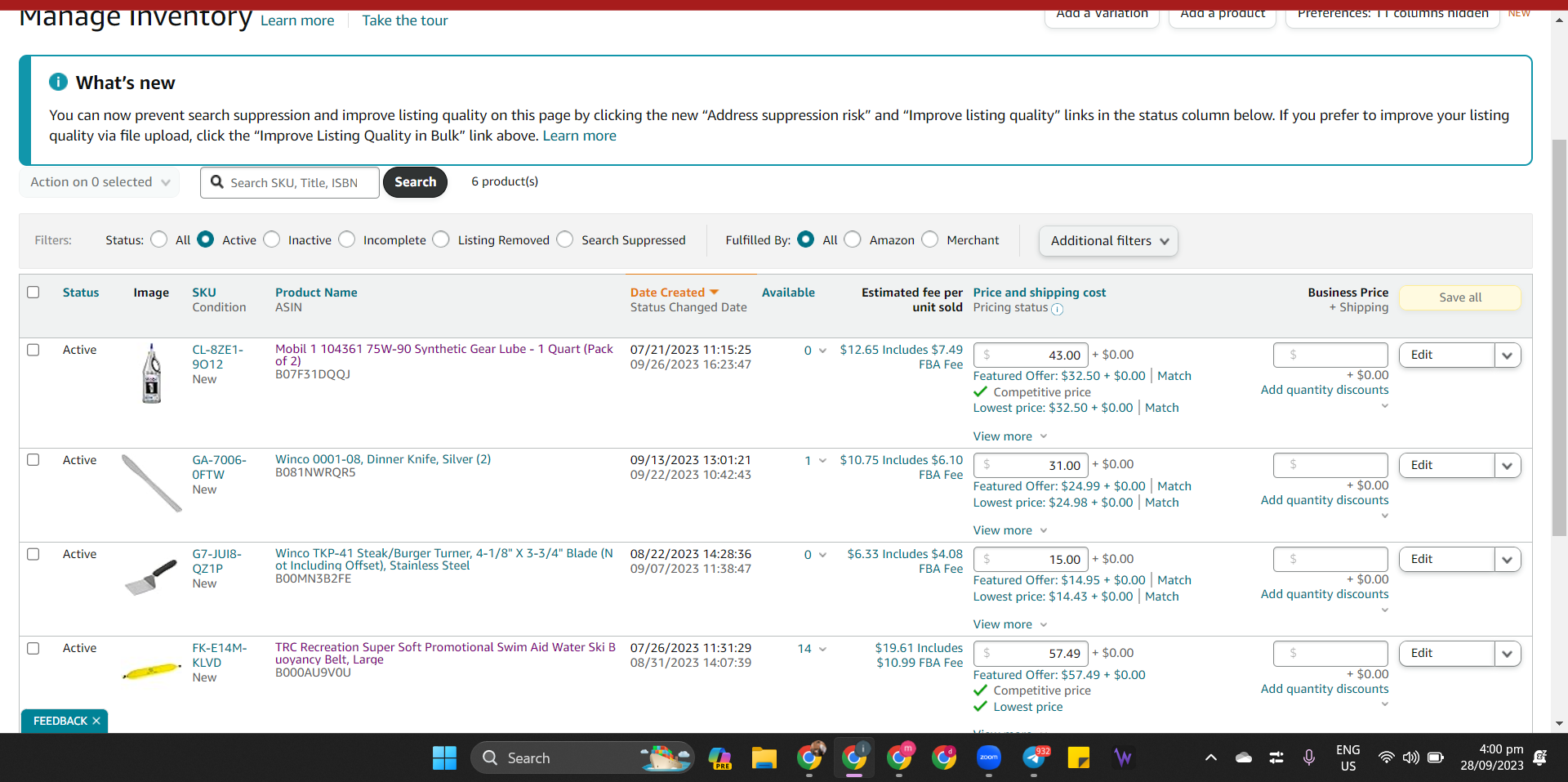1568x782 pixels.
Task: Click the Pricing status info icon
Action: [1057, 309]
